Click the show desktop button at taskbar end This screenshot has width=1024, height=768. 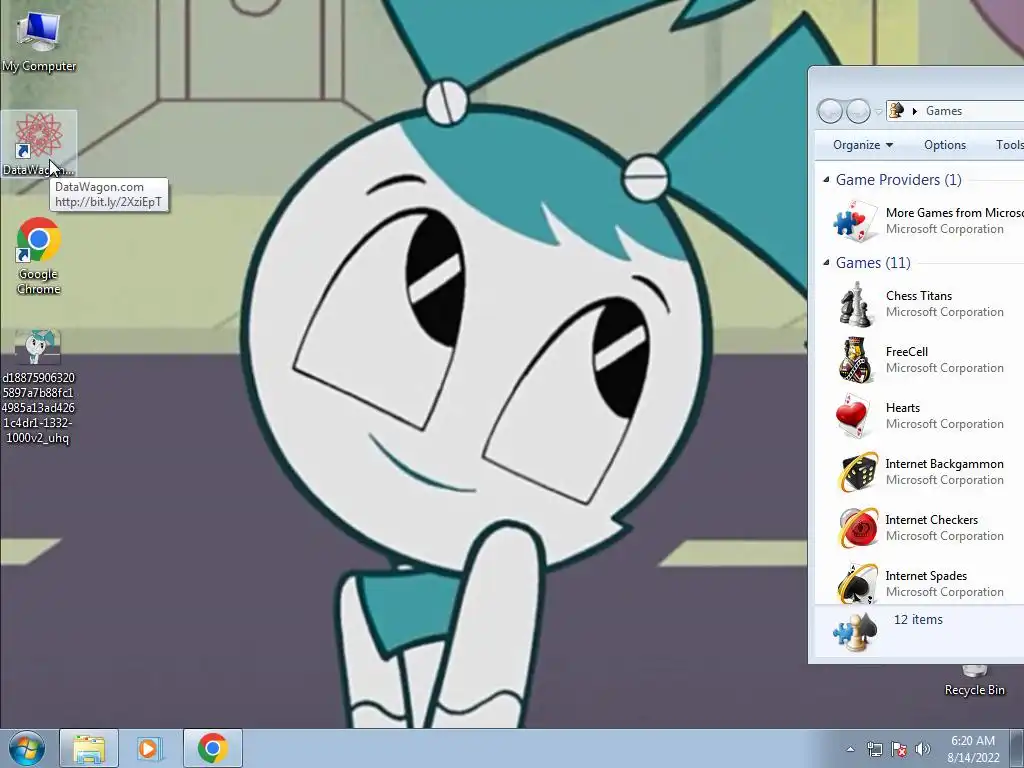(1017, 748)
